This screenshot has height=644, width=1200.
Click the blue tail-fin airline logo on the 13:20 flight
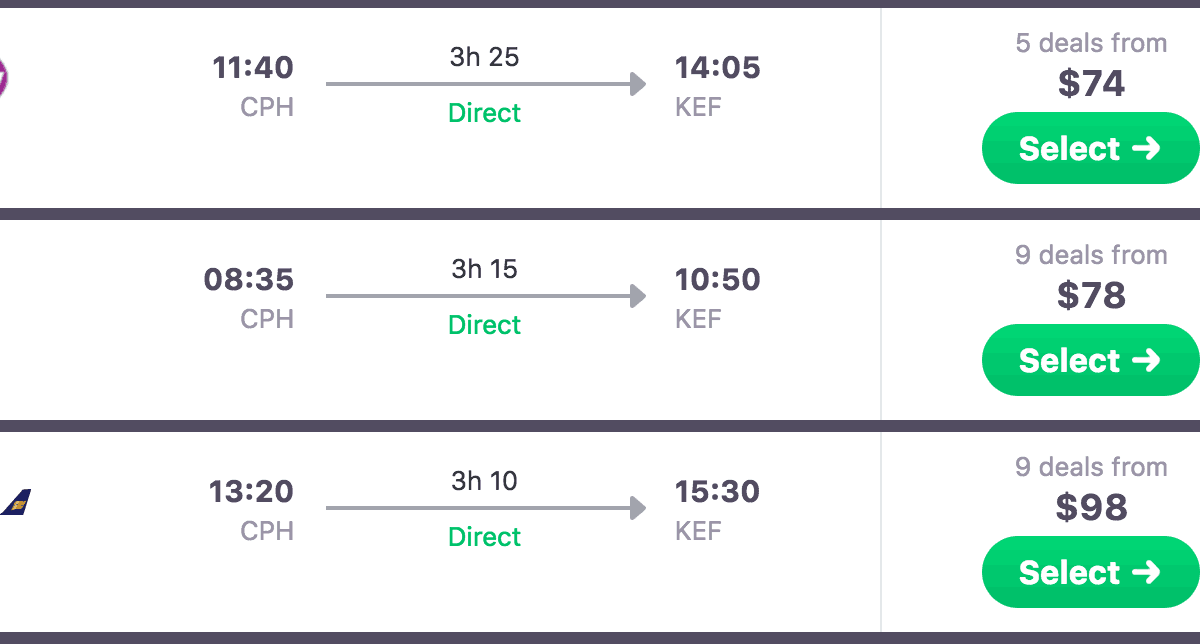(x=17, y=502)
